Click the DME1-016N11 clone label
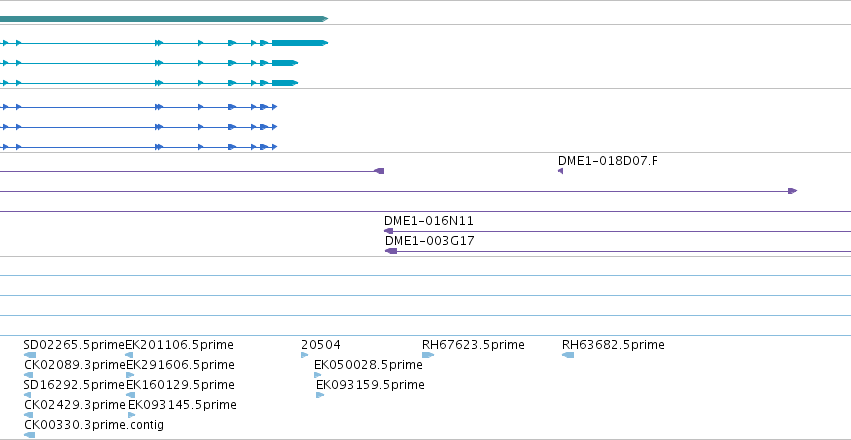 (x=429, y=221)
